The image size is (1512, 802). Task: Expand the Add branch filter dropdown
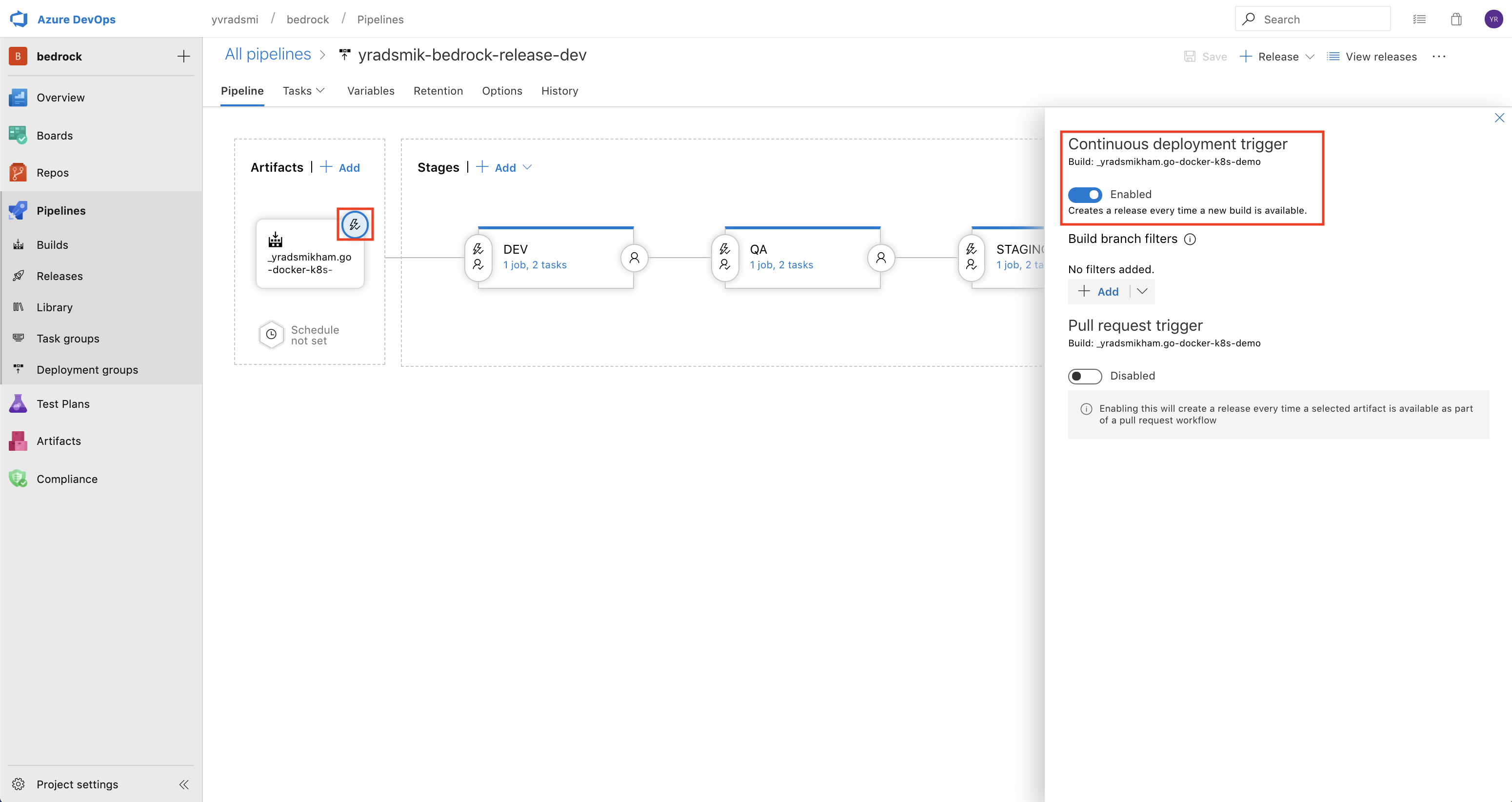pos(1141,291)
